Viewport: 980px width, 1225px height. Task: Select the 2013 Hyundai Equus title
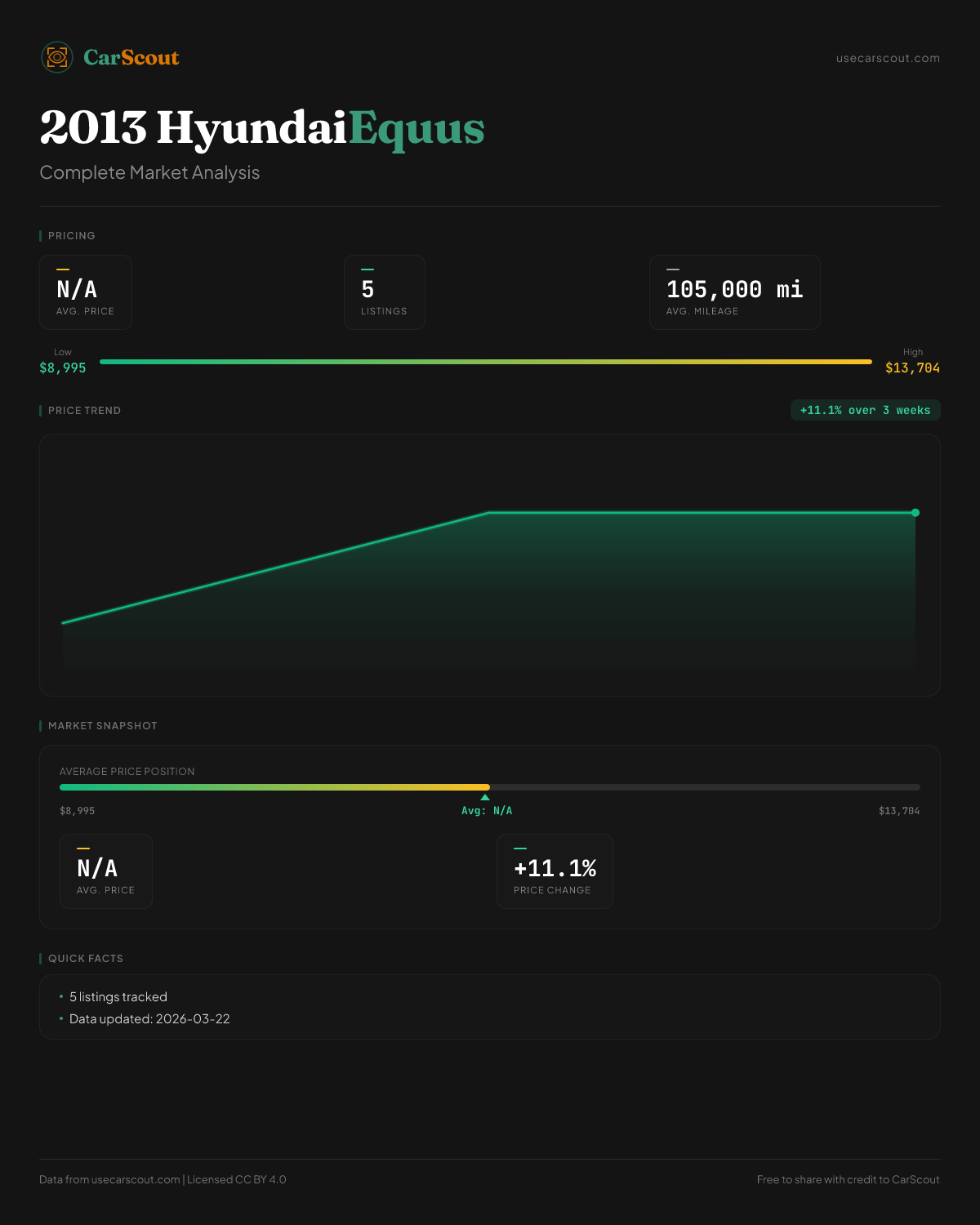(x=261, y=128)
